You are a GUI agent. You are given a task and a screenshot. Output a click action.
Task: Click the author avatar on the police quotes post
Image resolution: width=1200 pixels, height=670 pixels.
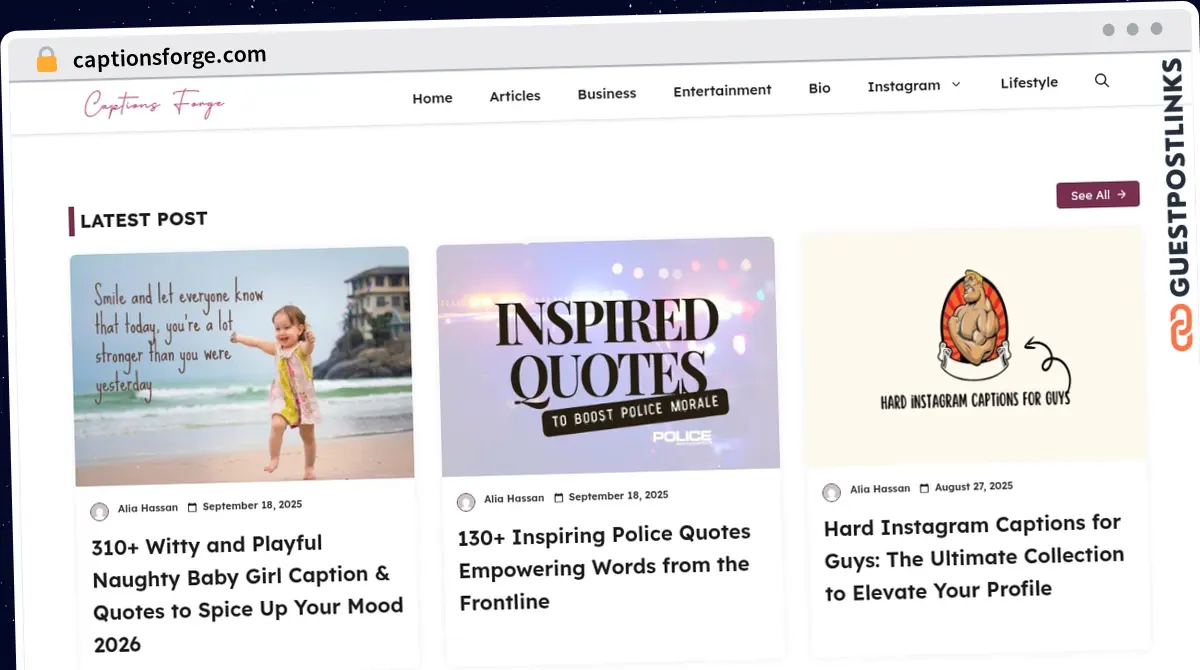pos(466,501)
